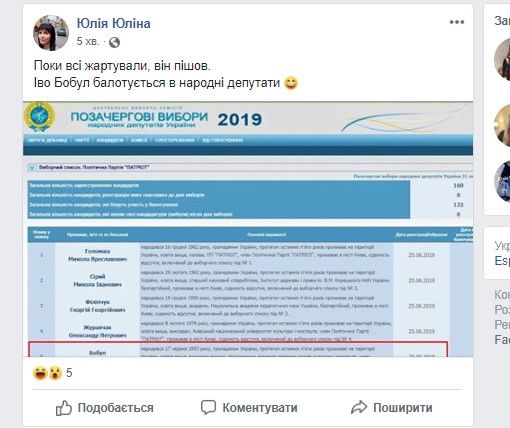Open the first contact avatar in the right sidebar
Image resolution: width=510 pixels, height=428 pixels.
pyautogui.click(x=502, y=60)
